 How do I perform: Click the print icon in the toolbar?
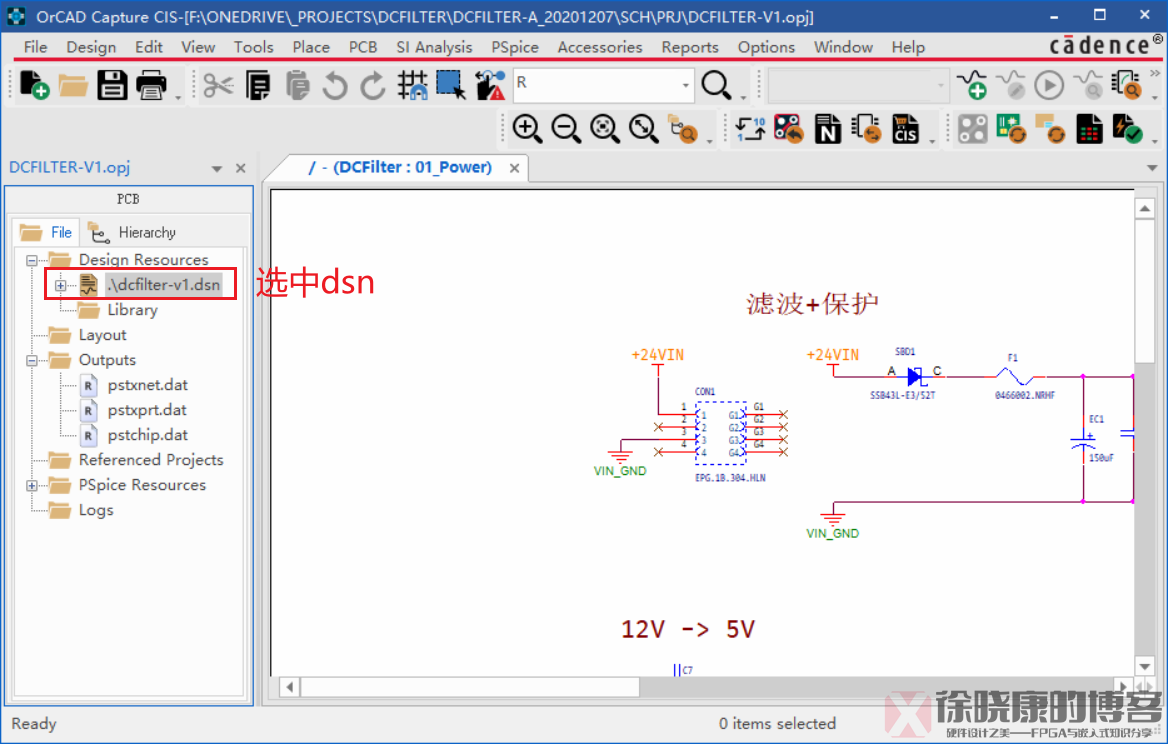pyautogui.click(x=151, y=86)
